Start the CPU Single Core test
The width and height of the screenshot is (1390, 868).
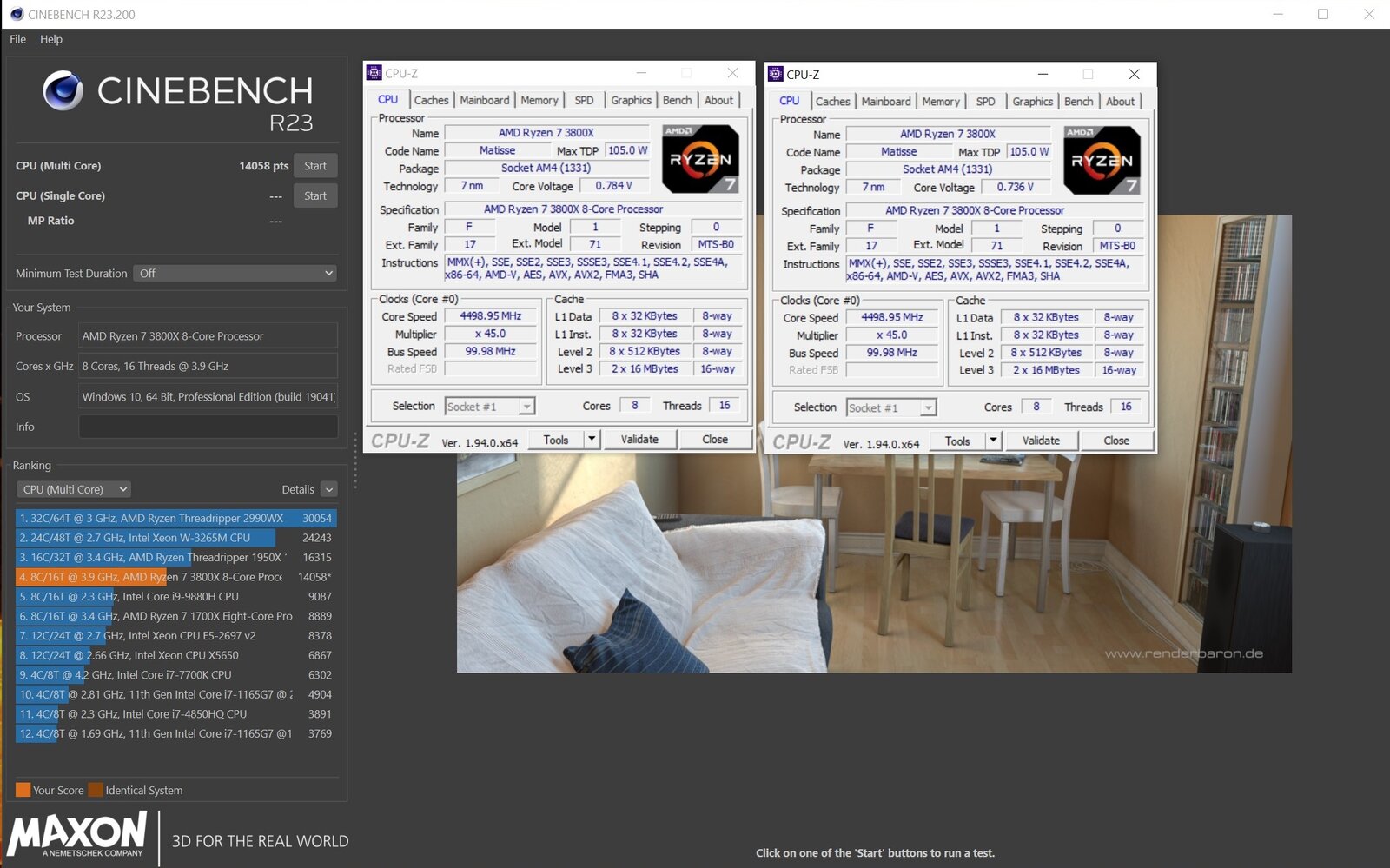pyautogui.click(x=315, y=196)
